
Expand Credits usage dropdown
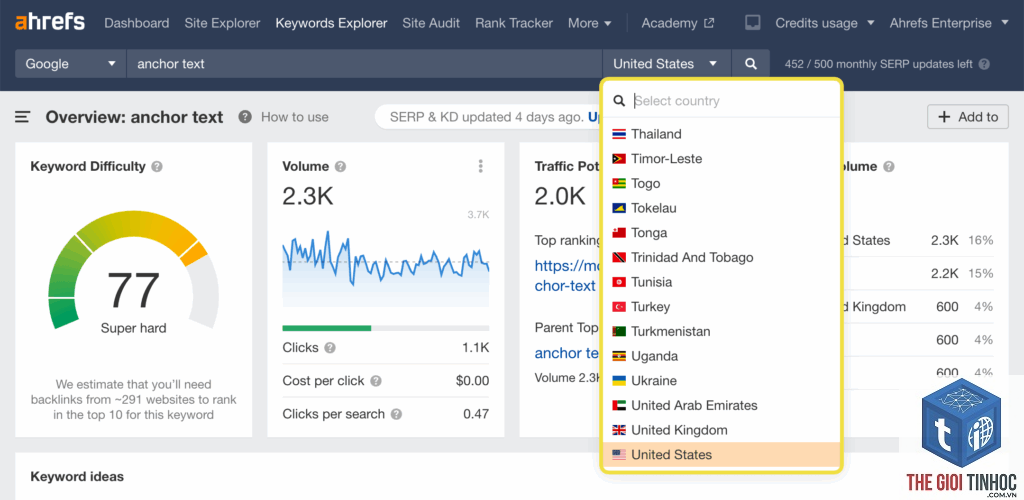point(825,23)
